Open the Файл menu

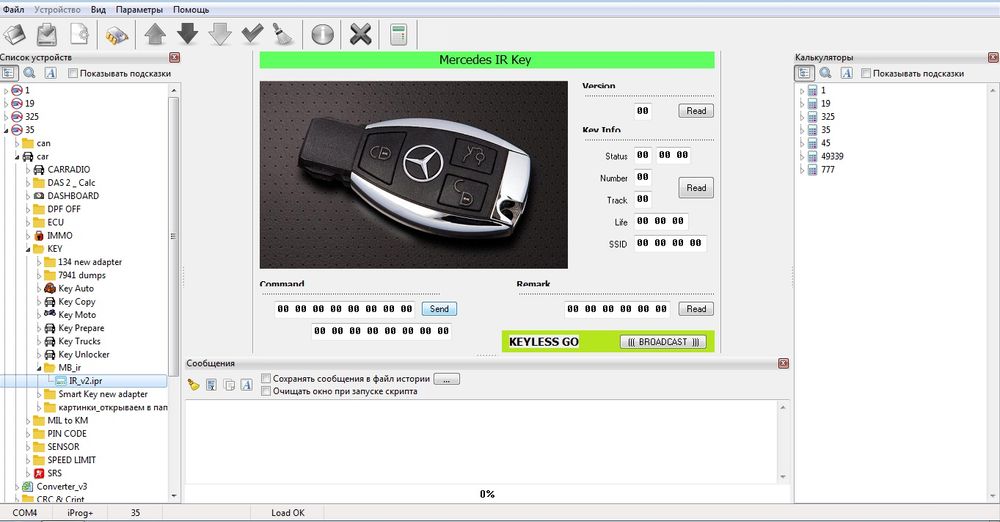pyautogui.click(x=13, y=10)
